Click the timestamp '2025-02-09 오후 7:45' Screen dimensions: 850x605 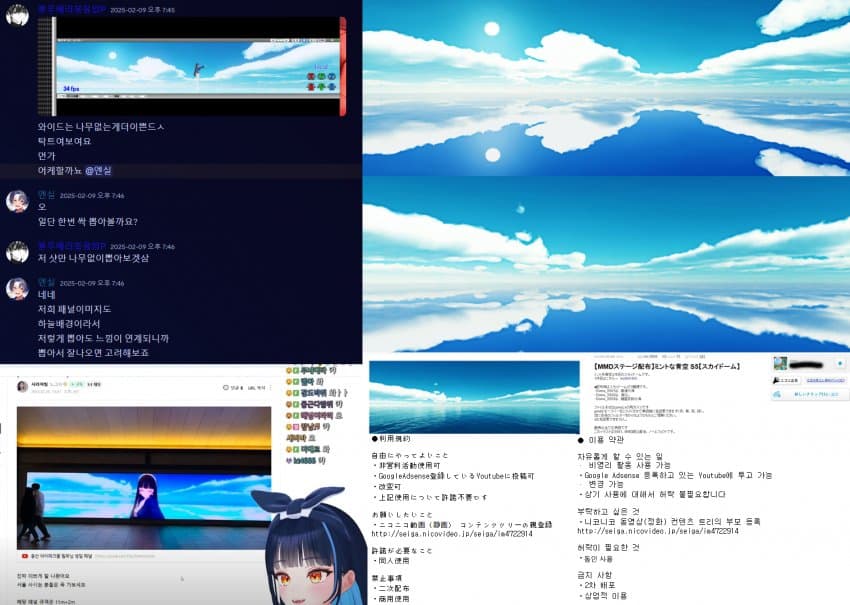(143, 10)
